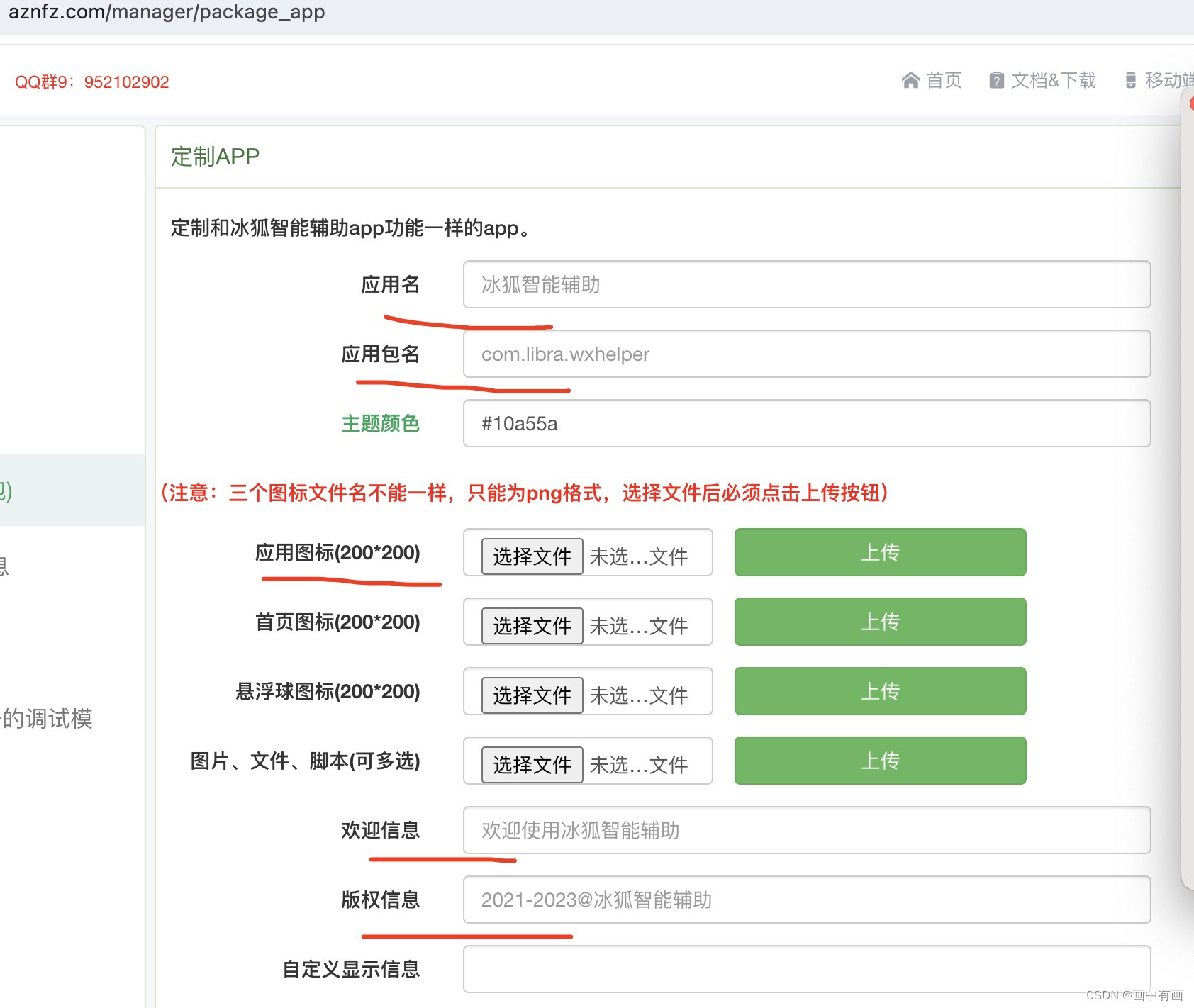The image size is (1194, 1008).
Task: Focus the 版权信息 input field
Action: tap(807, 900)
